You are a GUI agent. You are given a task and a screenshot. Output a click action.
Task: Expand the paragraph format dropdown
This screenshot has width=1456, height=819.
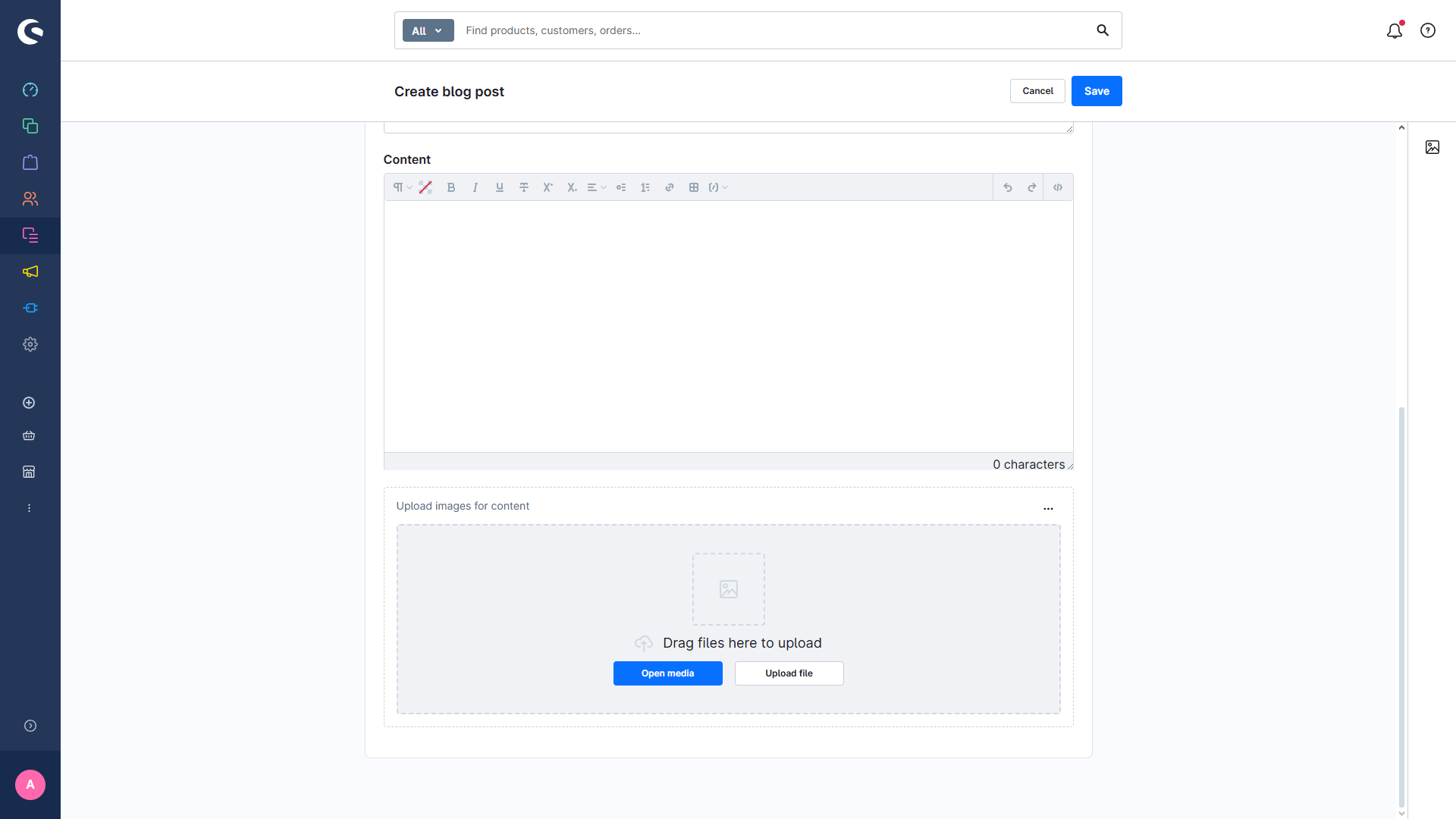pos(403,187)
